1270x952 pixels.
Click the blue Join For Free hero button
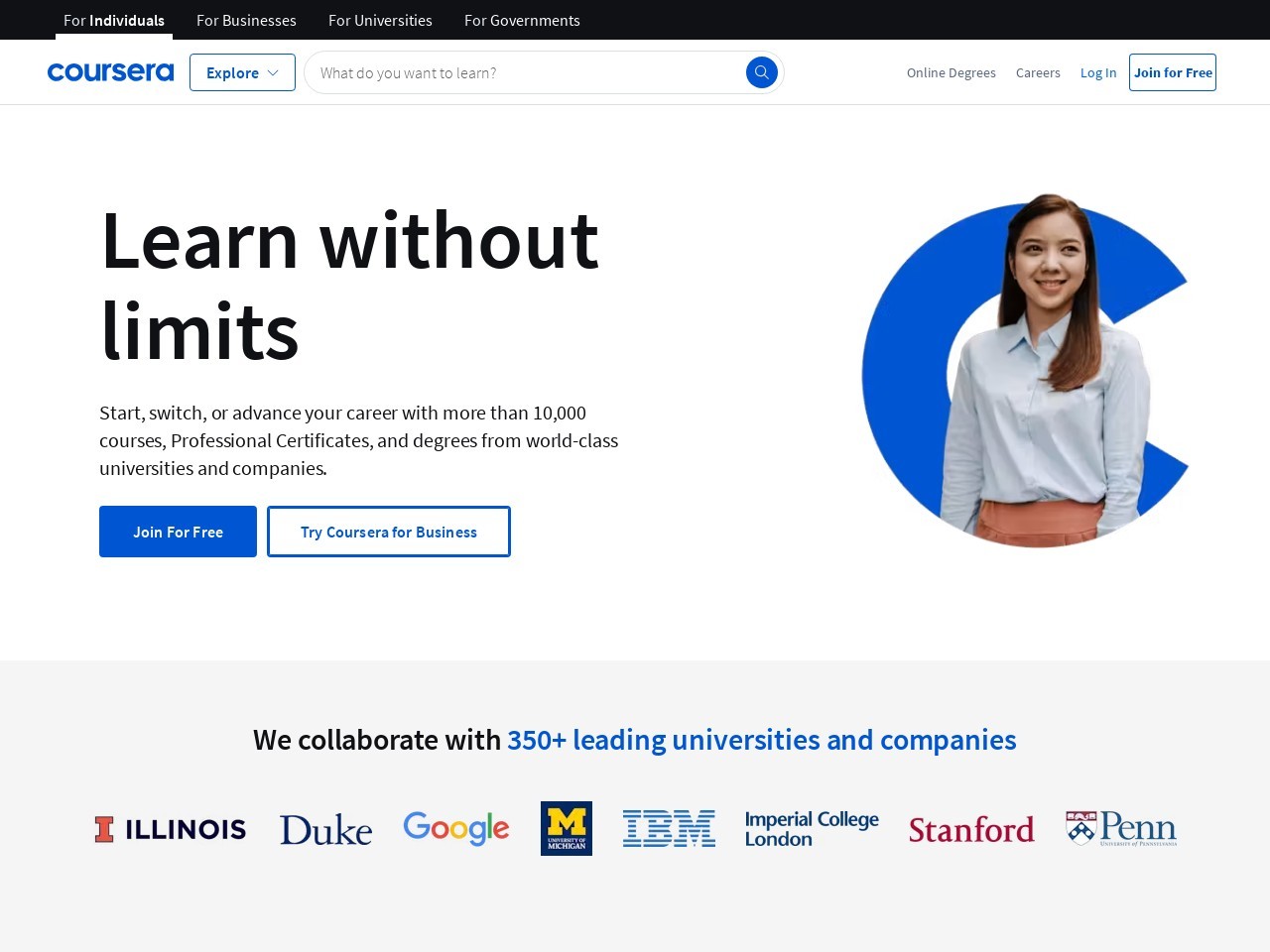click(x=178, y=532)
